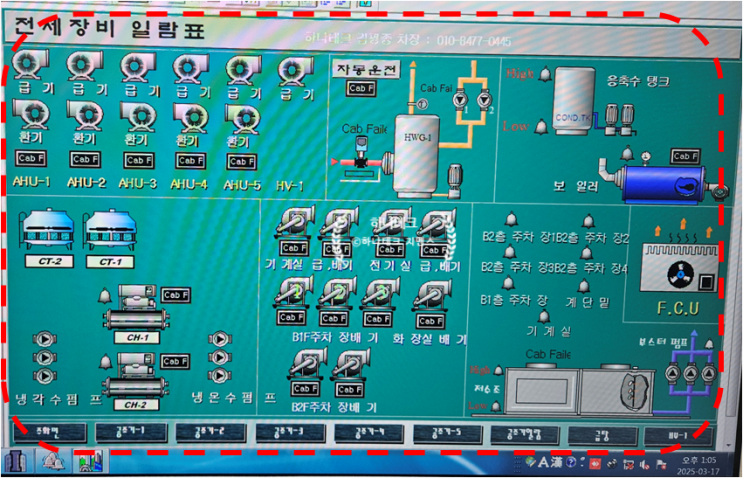Viewport: 743px width, 478px height.
Task: Open the alarm bells icon on the taskbar
Action: click(53, 461)
